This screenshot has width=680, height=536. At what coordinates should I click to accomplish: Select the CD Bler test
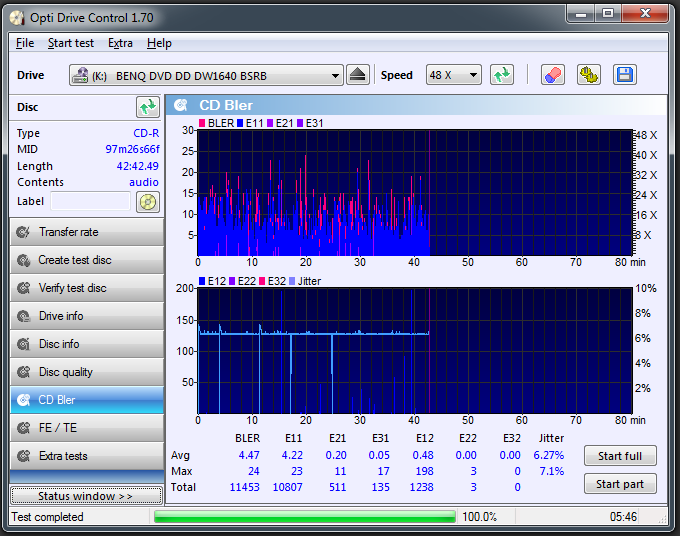tap(87, 400)
